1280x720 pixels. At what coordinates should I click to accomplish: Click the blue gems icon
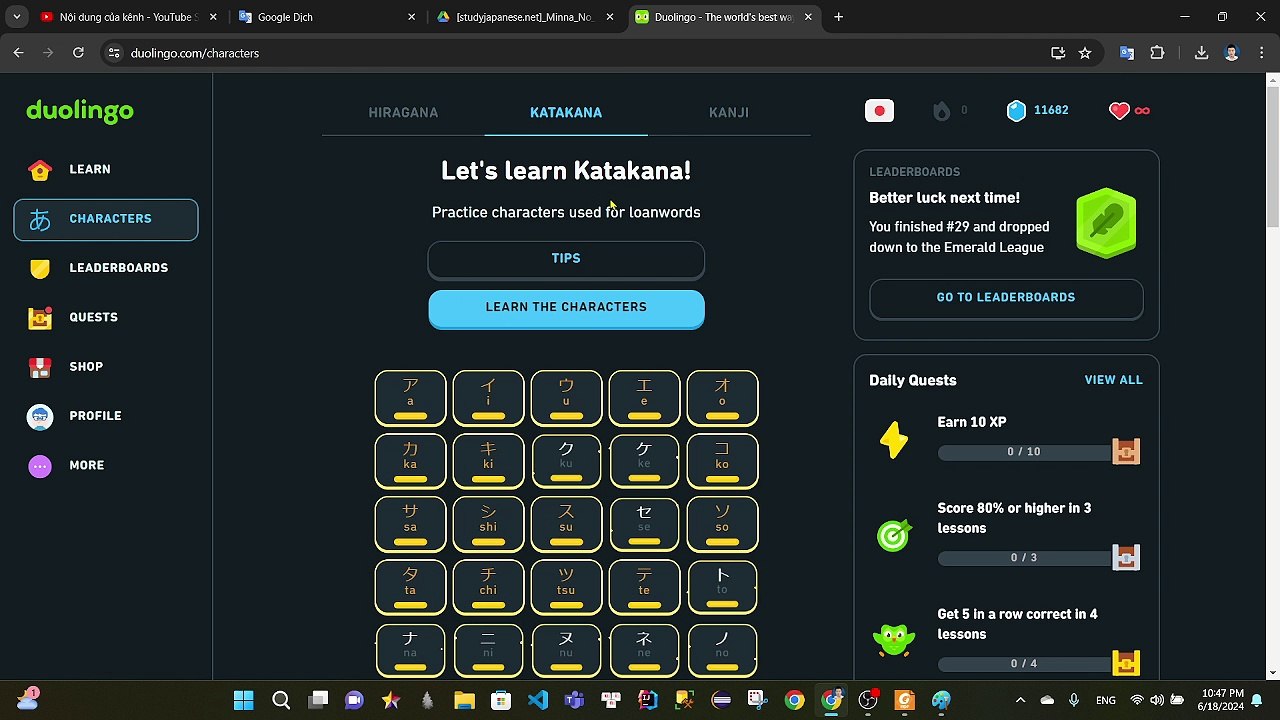[1016, 111]
